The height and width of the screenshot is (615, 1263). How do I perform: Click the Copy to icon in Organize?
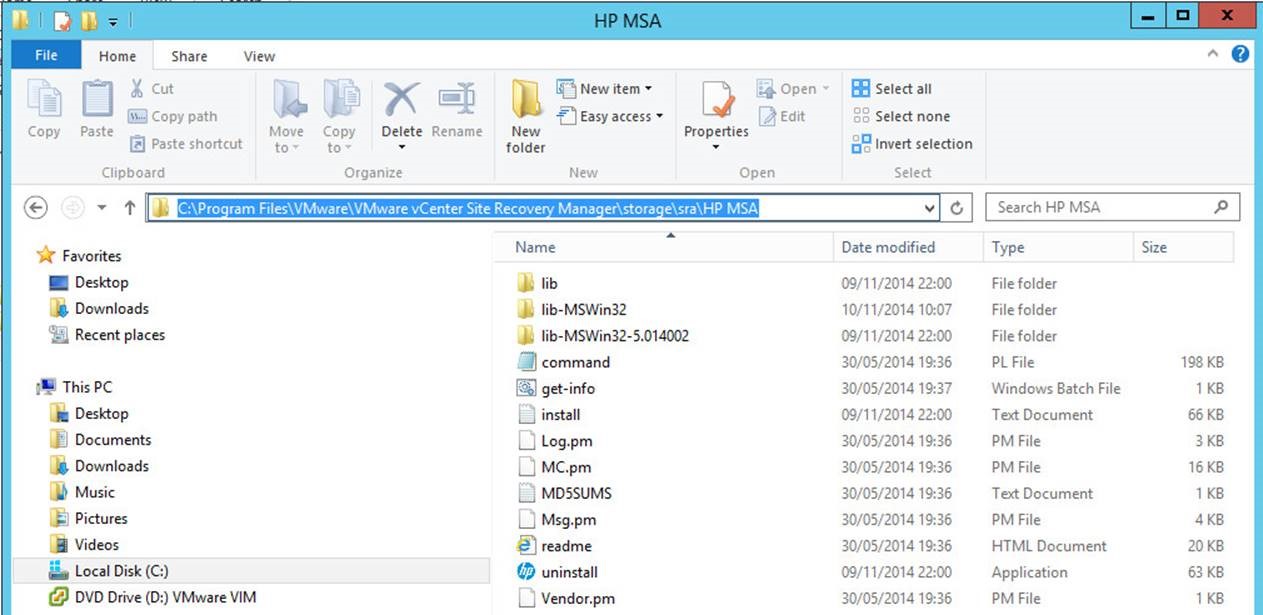click(x=339, y=101)
